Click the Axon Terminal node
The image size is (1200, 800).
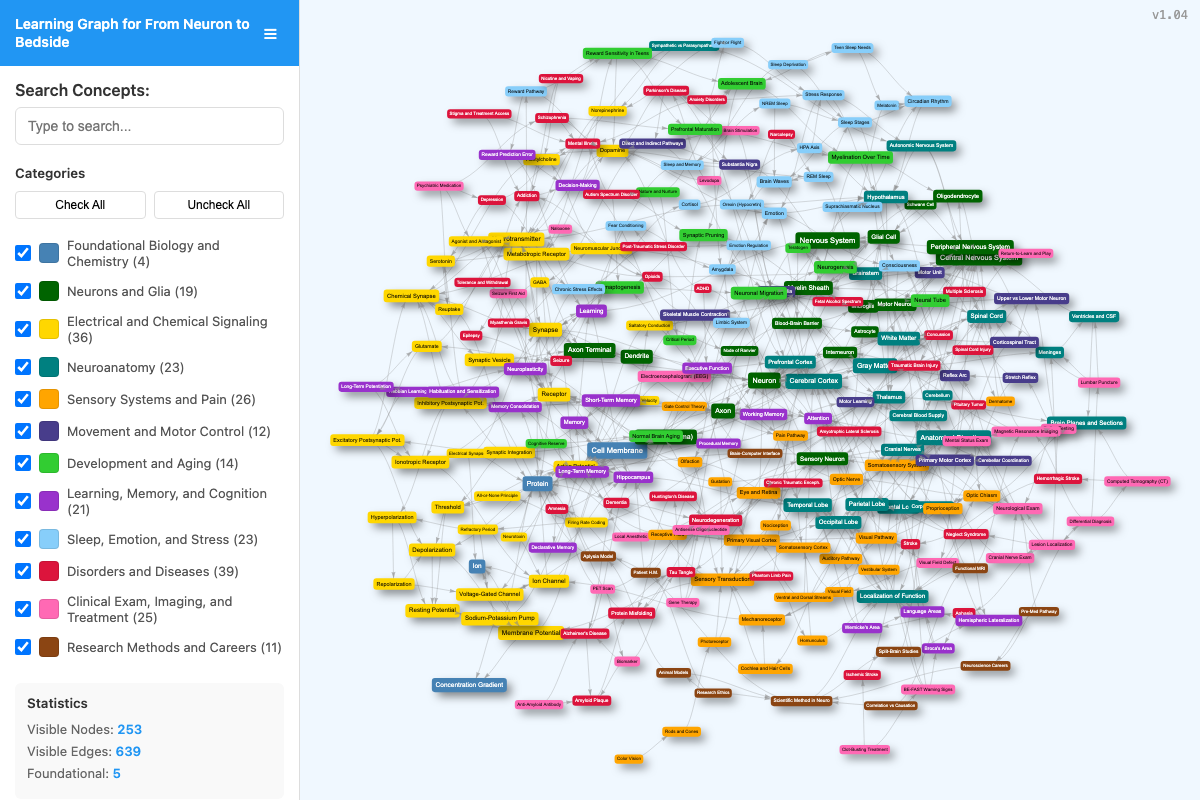click(590, 350)
